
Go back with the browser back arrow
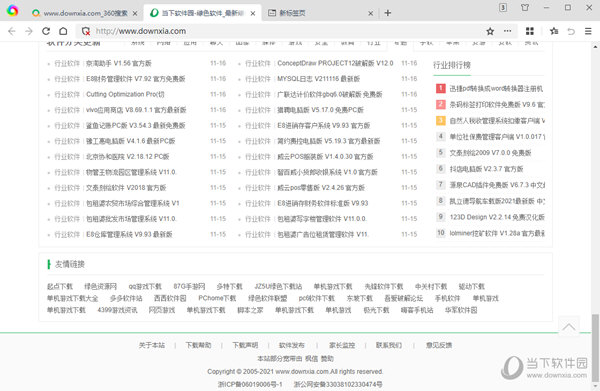(x=12, y=31)
